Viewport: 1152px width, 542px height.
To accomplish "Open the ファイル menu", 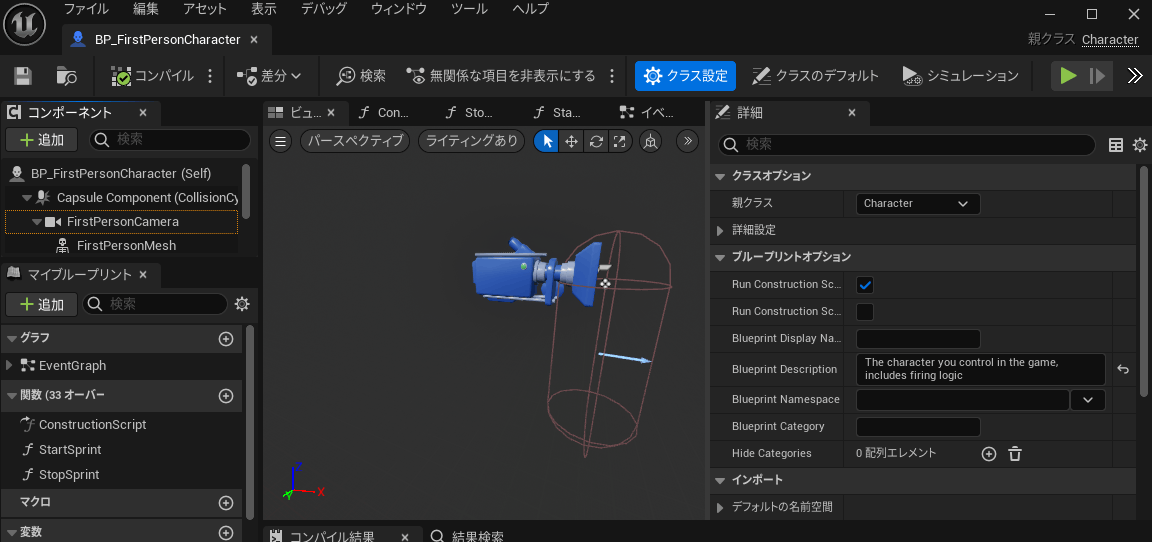I will coord(87,10).
